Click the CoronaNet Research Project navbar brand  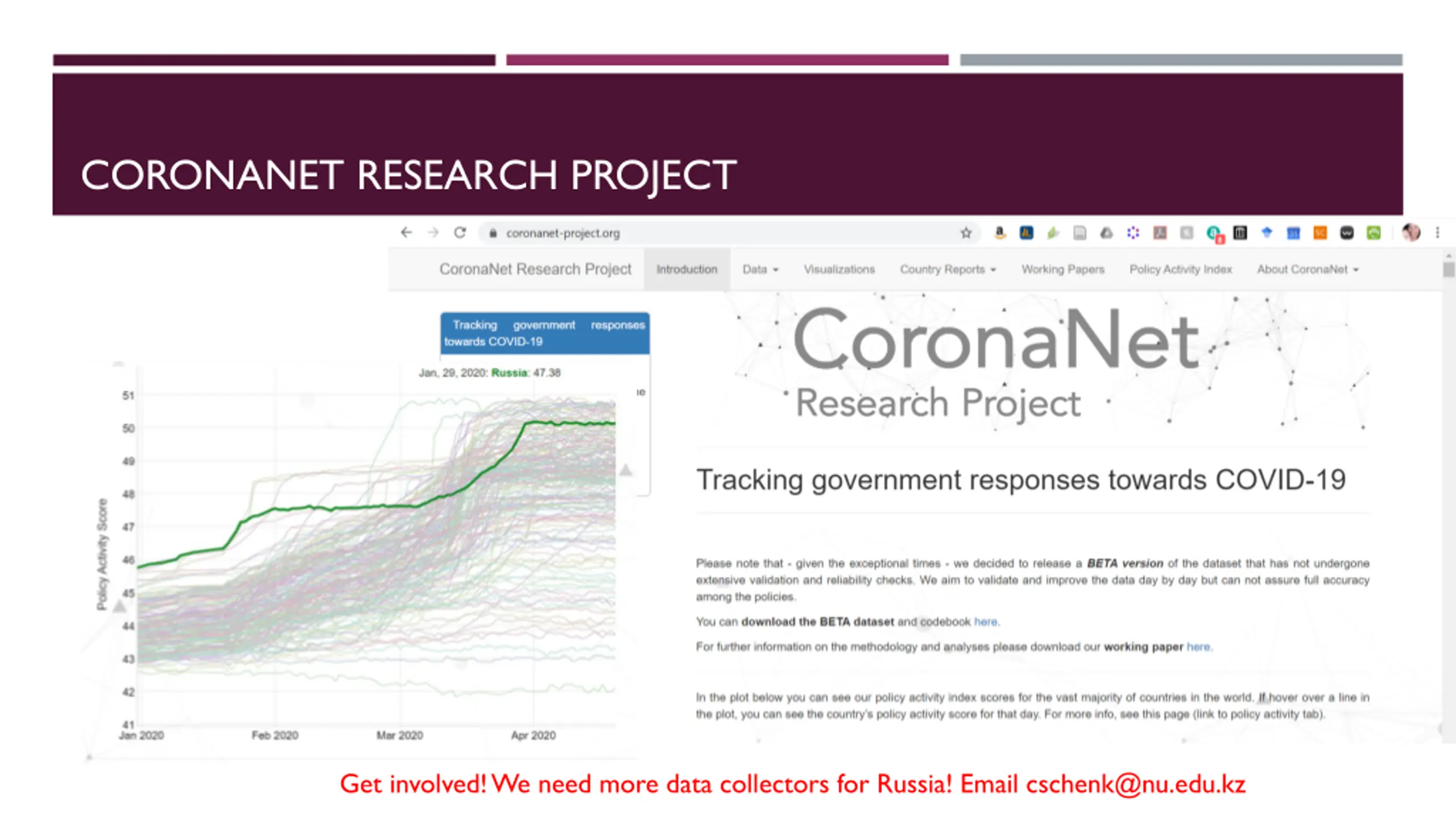pos(535,269)
